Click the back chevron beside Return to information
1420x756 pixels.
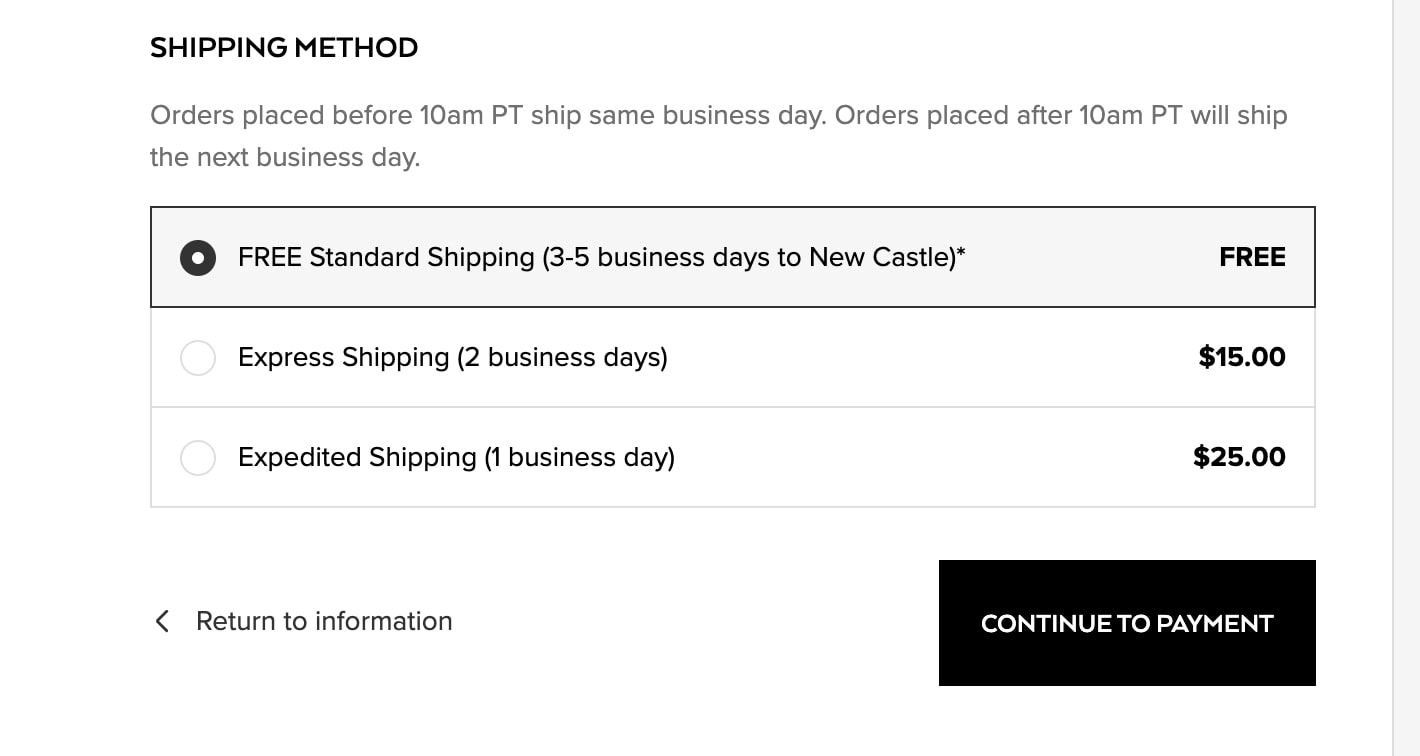click(x=162, y=621)
